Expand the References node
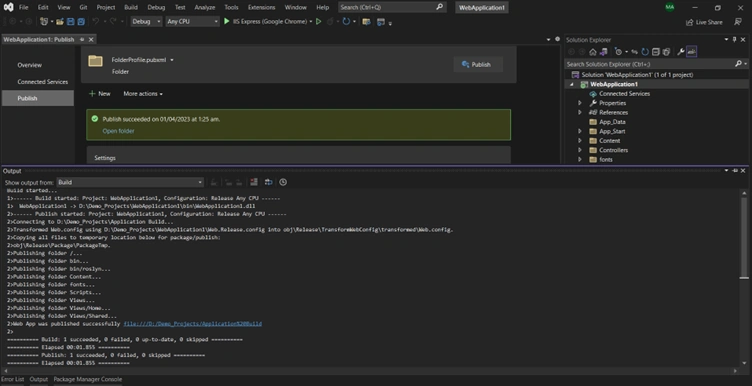The image size is (752, 386). click(580, 112)
